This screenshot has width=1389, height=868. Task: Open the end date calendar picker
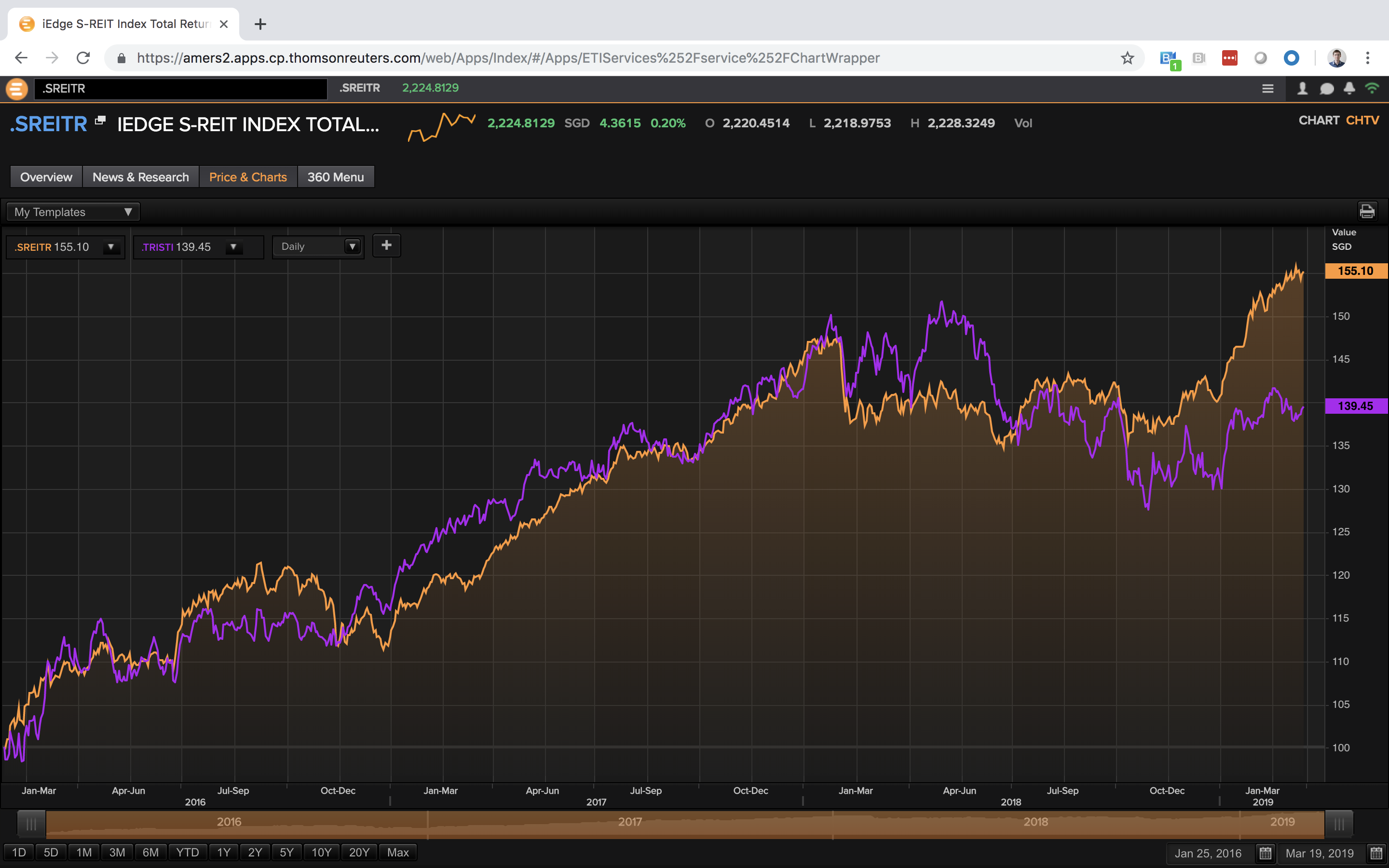point(1376,853)
